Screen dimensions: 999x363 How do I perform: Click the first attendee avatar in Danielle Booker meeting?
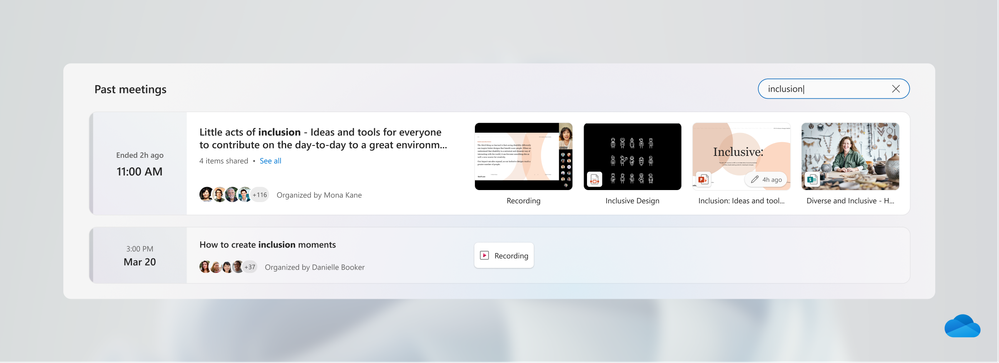[205, 267]
